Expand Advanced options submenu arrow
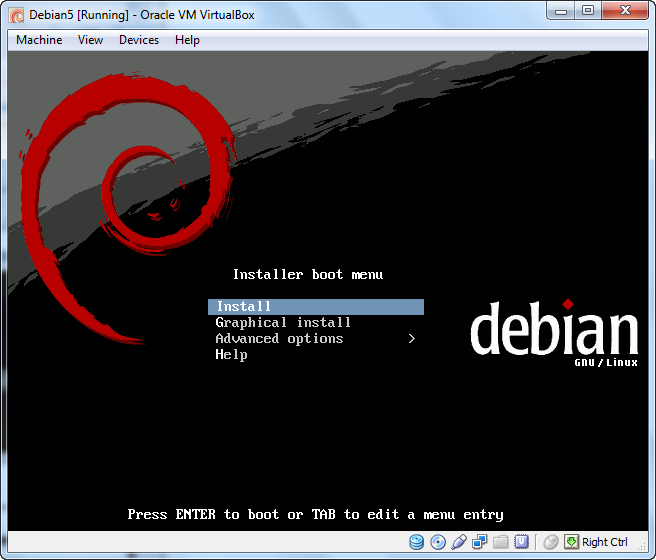This screenshot has width=656, height=560. pos(412,338)
